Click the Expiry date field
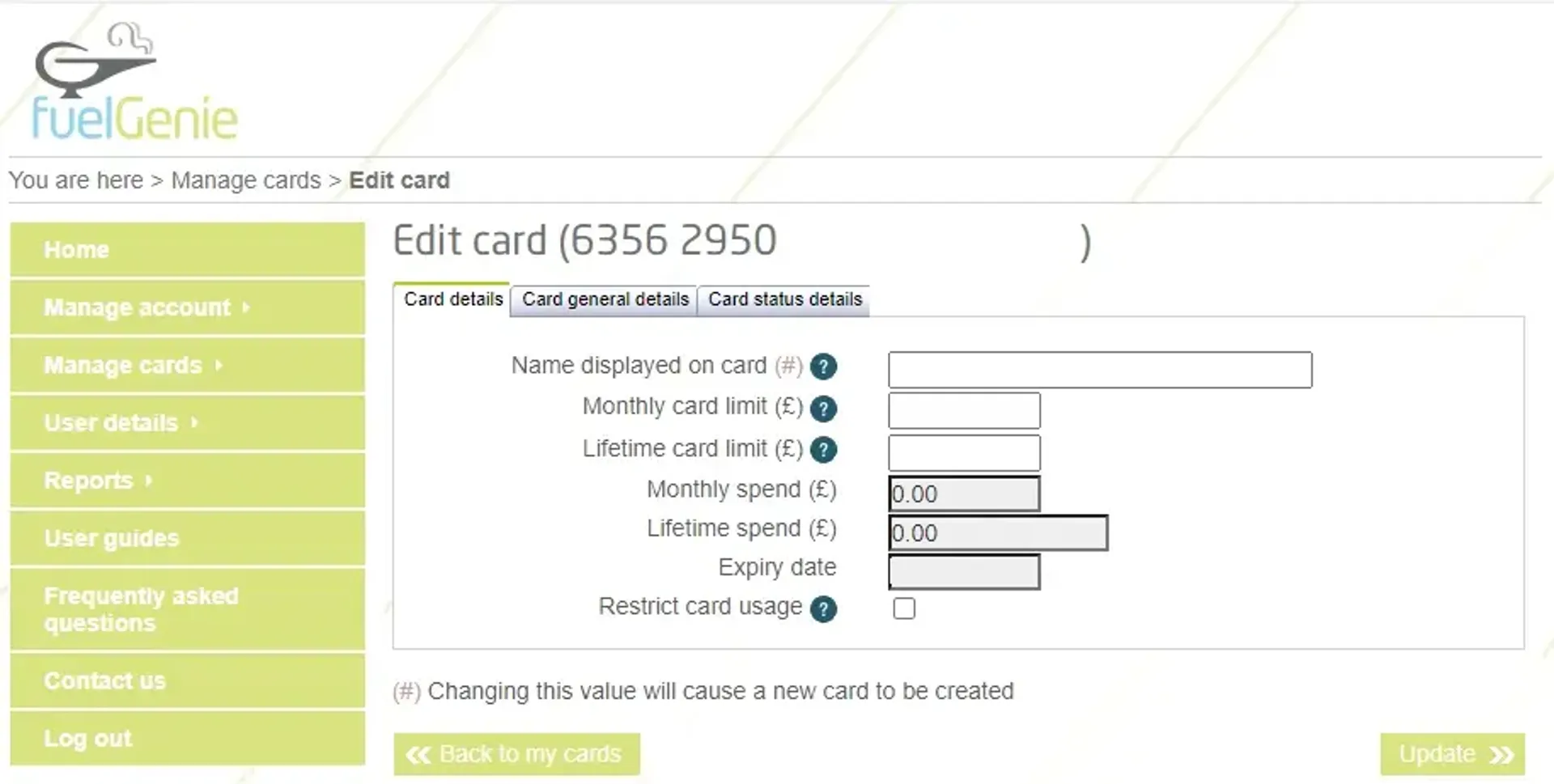1554x784 pixels. tap(963, 573)
